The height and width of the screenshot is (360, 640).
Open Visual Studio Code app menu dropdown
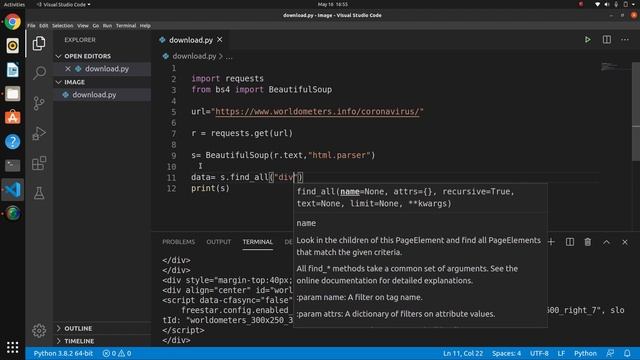point(64,4)
